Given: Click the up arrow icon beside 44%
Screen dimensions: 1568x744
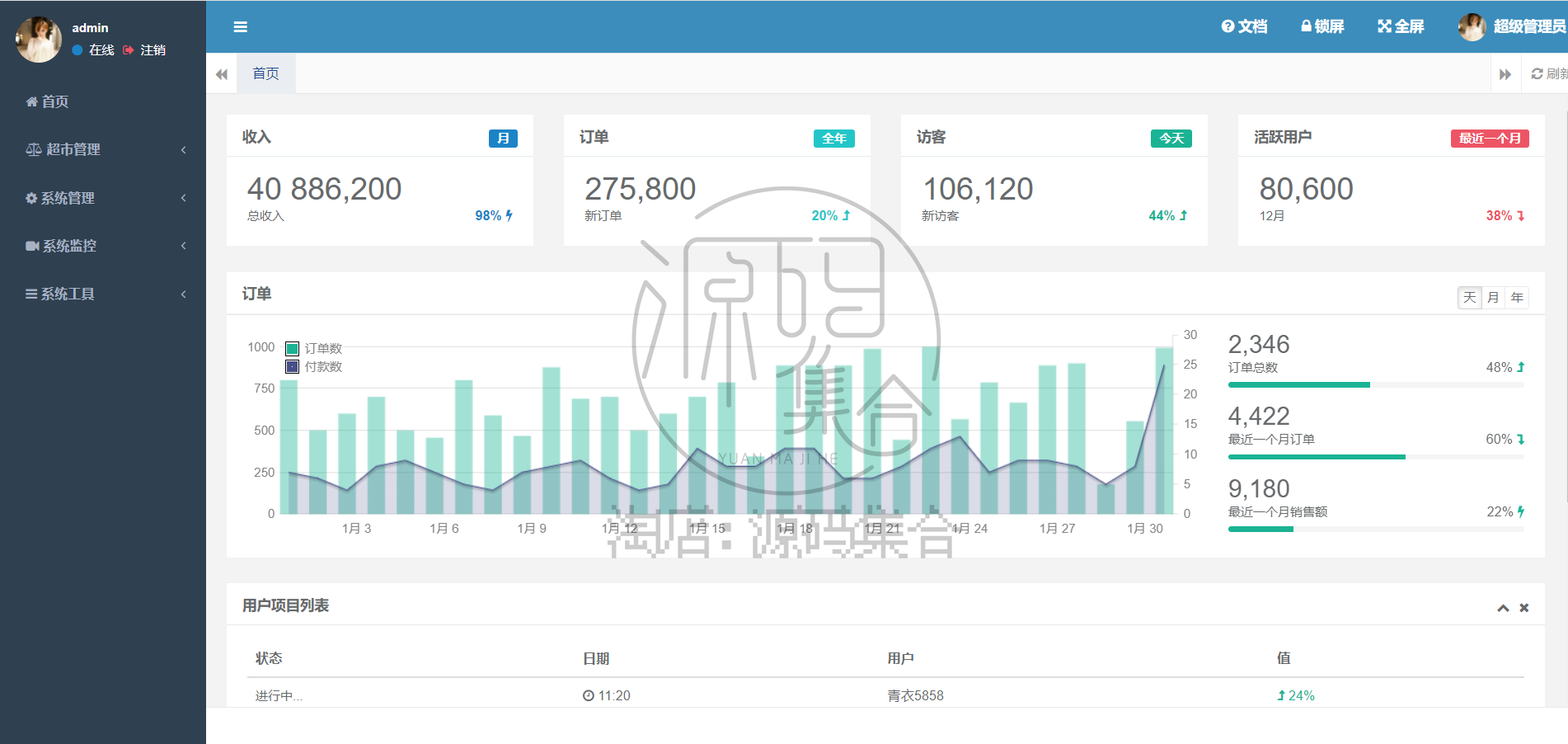Looking at the screenshot, I should pyautogui.click(x=1183, y=215).
